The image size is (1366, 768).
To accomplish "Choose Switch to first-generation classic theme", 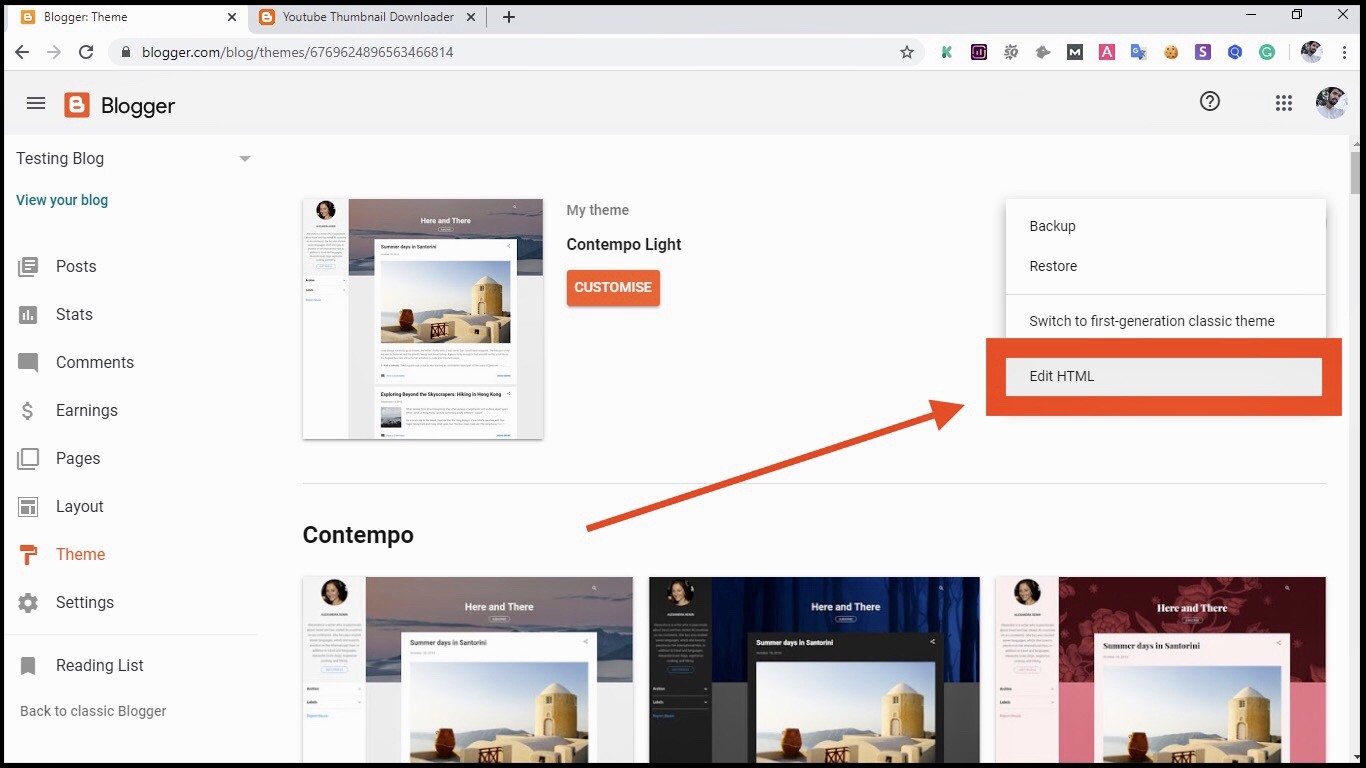I will 1166,321.
